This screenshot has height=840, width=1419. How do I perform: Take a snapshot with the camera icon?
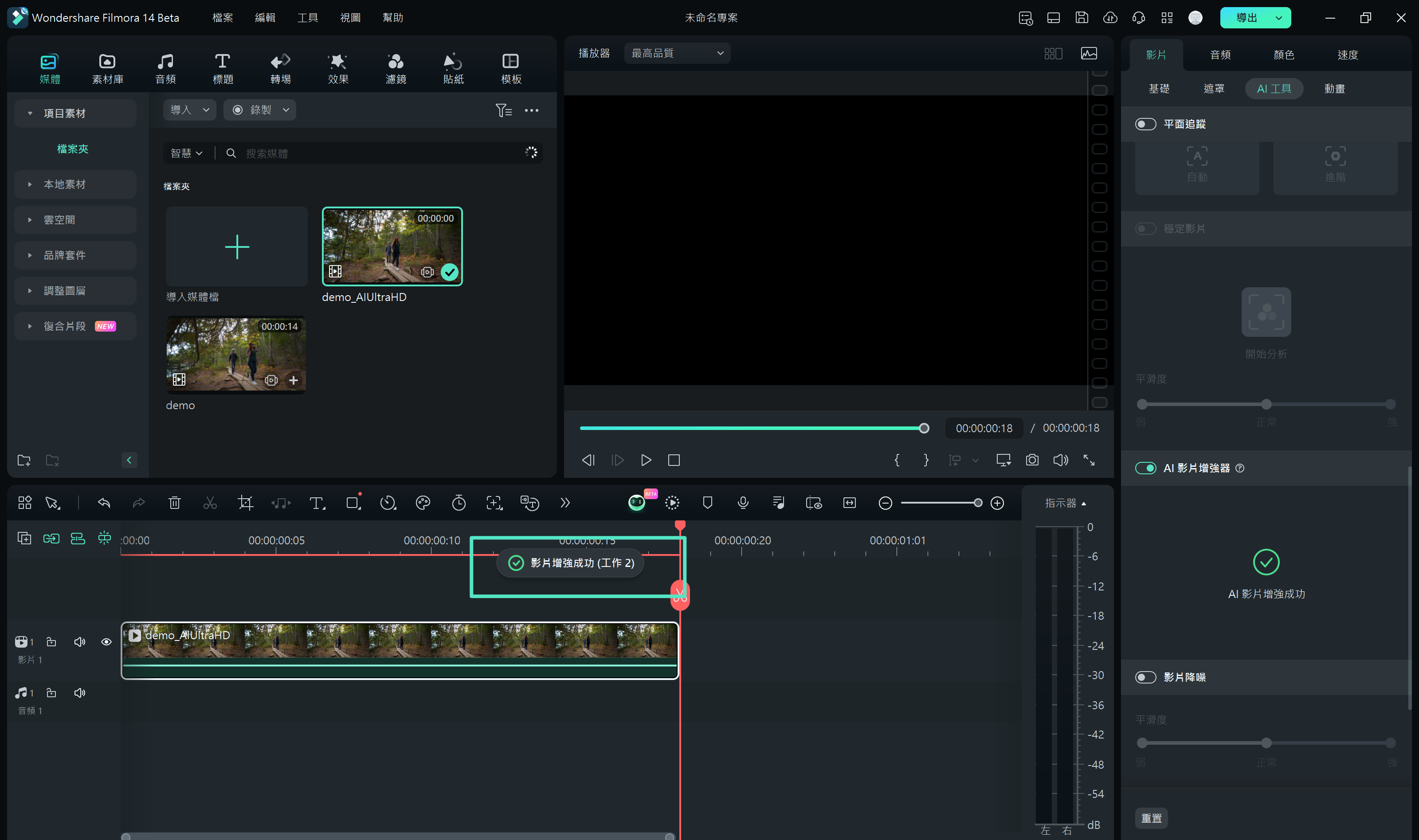(x=1032, y=460)
